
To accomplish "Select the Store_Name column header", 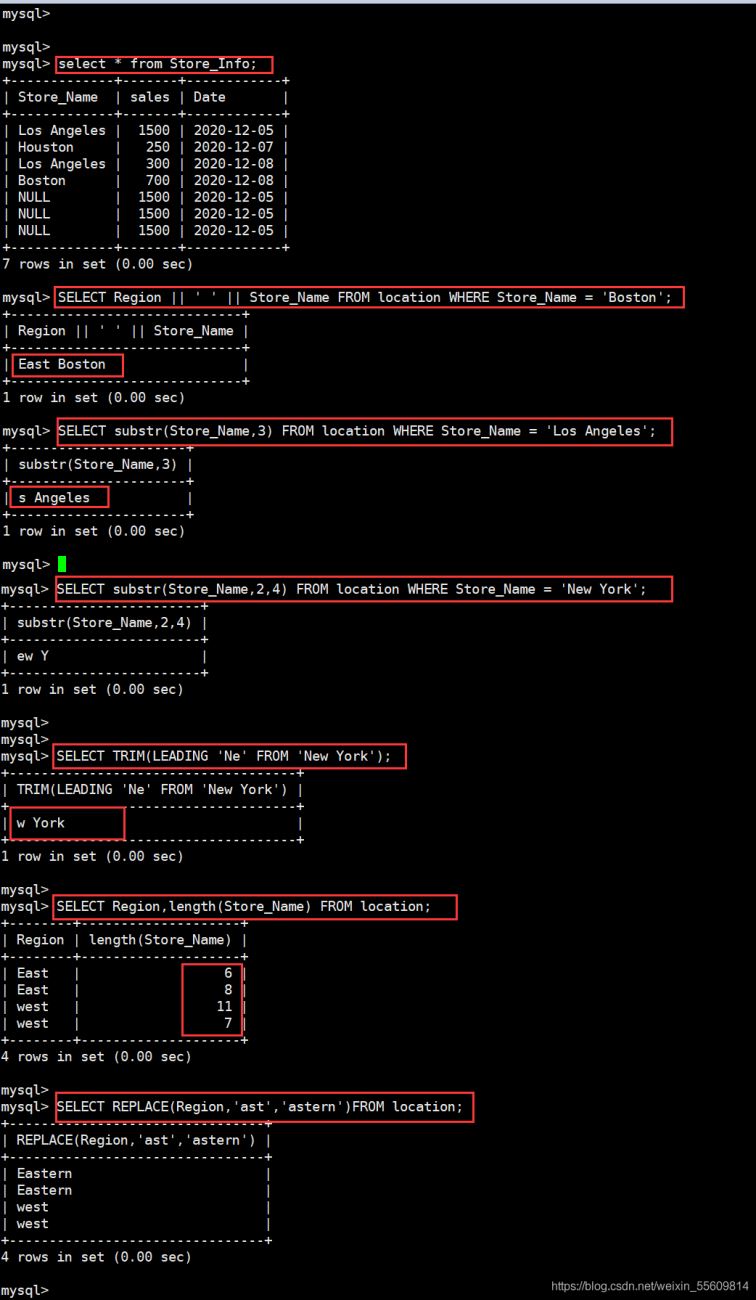I will [58, 97].
